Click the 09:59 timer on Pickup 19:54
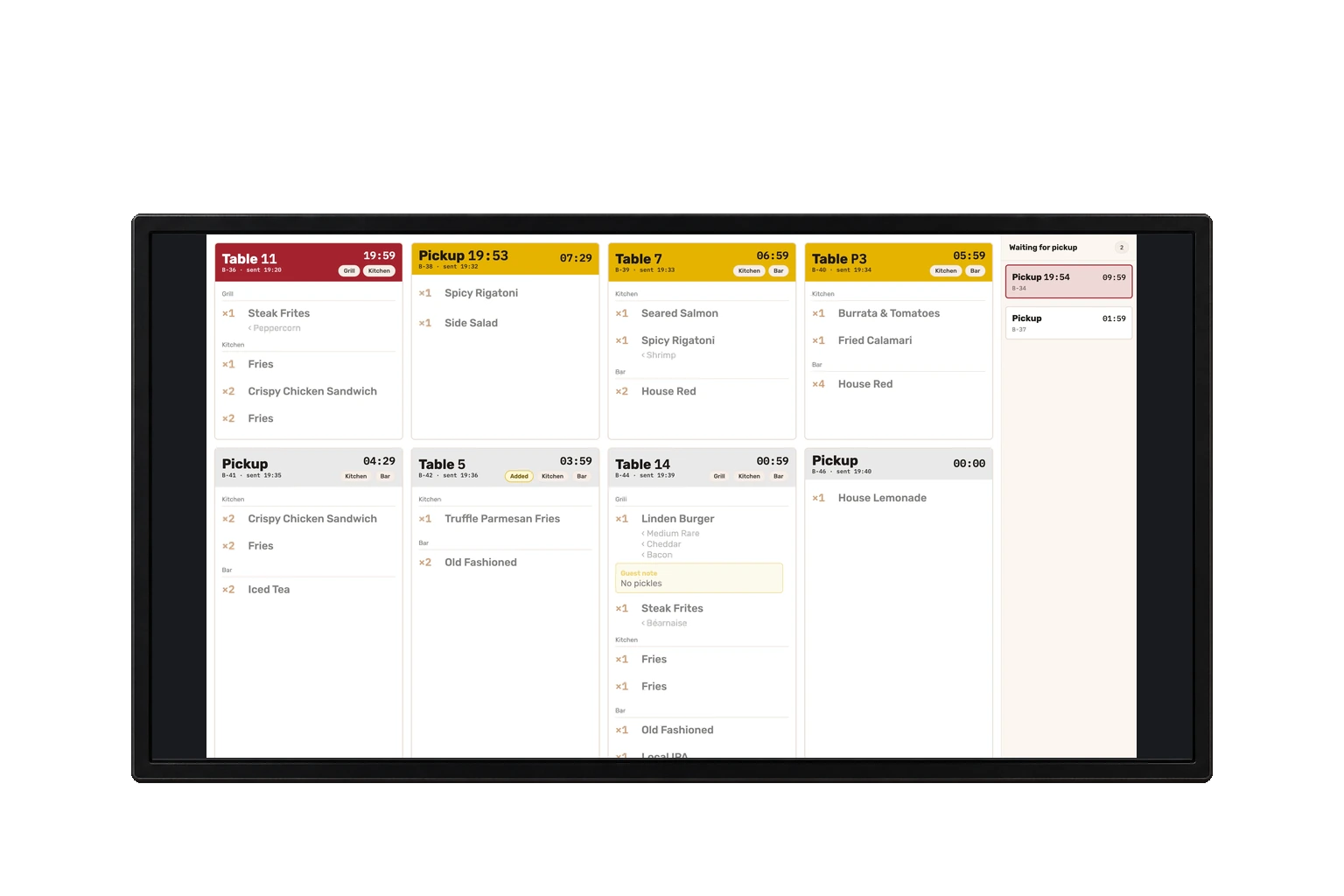 (x=1114, y=277)
